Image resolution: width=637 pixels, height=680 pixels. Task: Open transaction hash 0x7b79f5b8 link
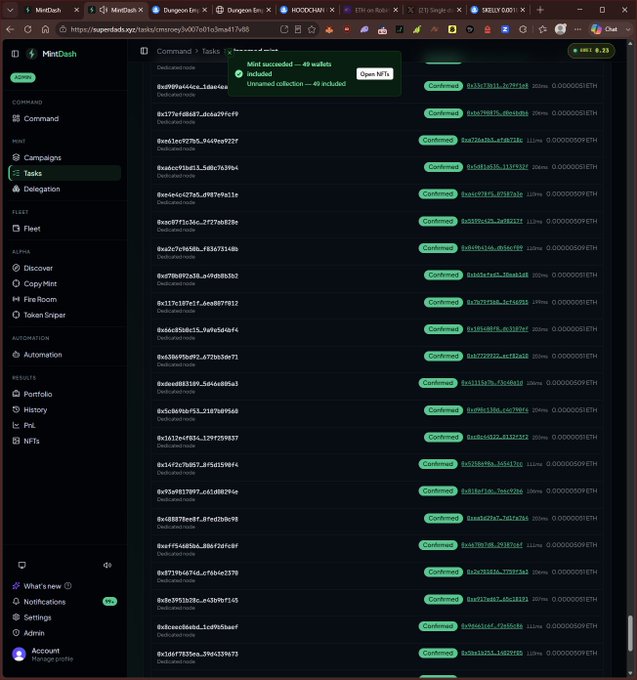(x=497, y=302)
